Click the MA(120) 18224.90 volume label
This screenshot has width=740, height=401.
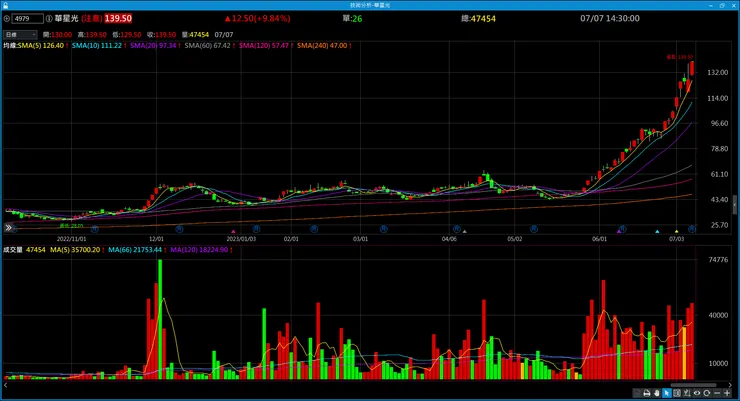199,250
